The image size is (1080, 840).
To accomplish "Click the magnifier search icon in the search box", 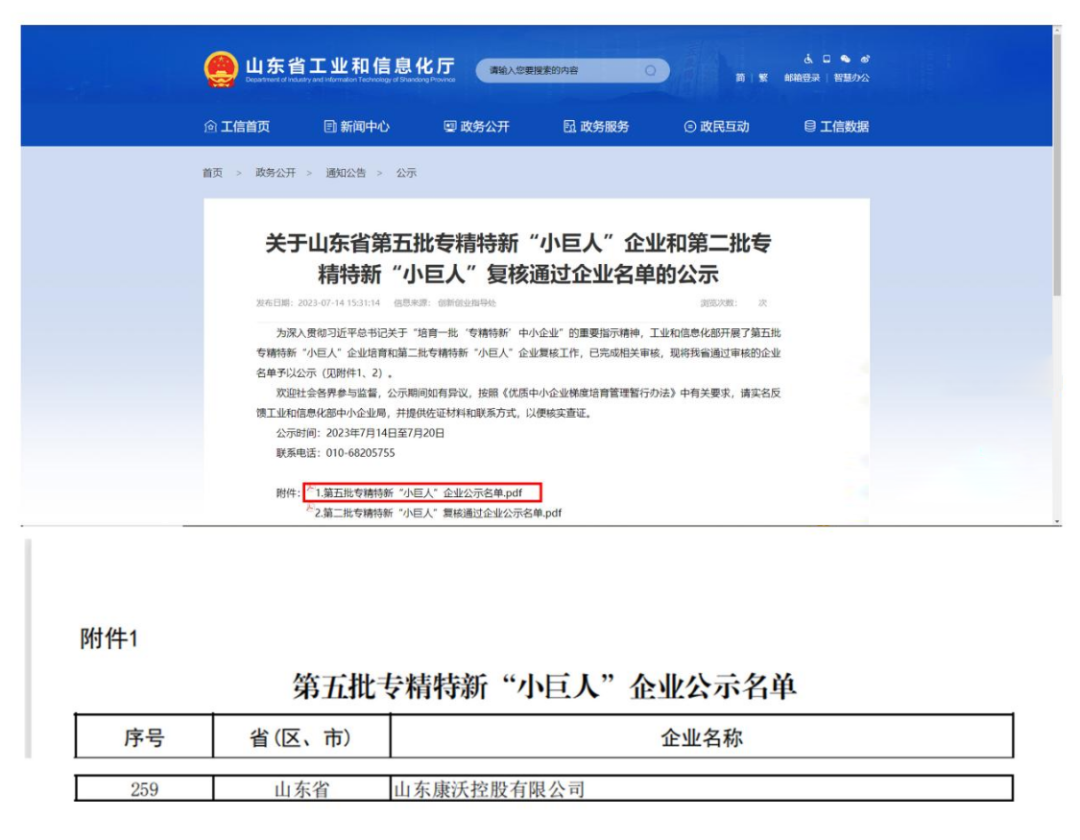I will coord(650,70).
